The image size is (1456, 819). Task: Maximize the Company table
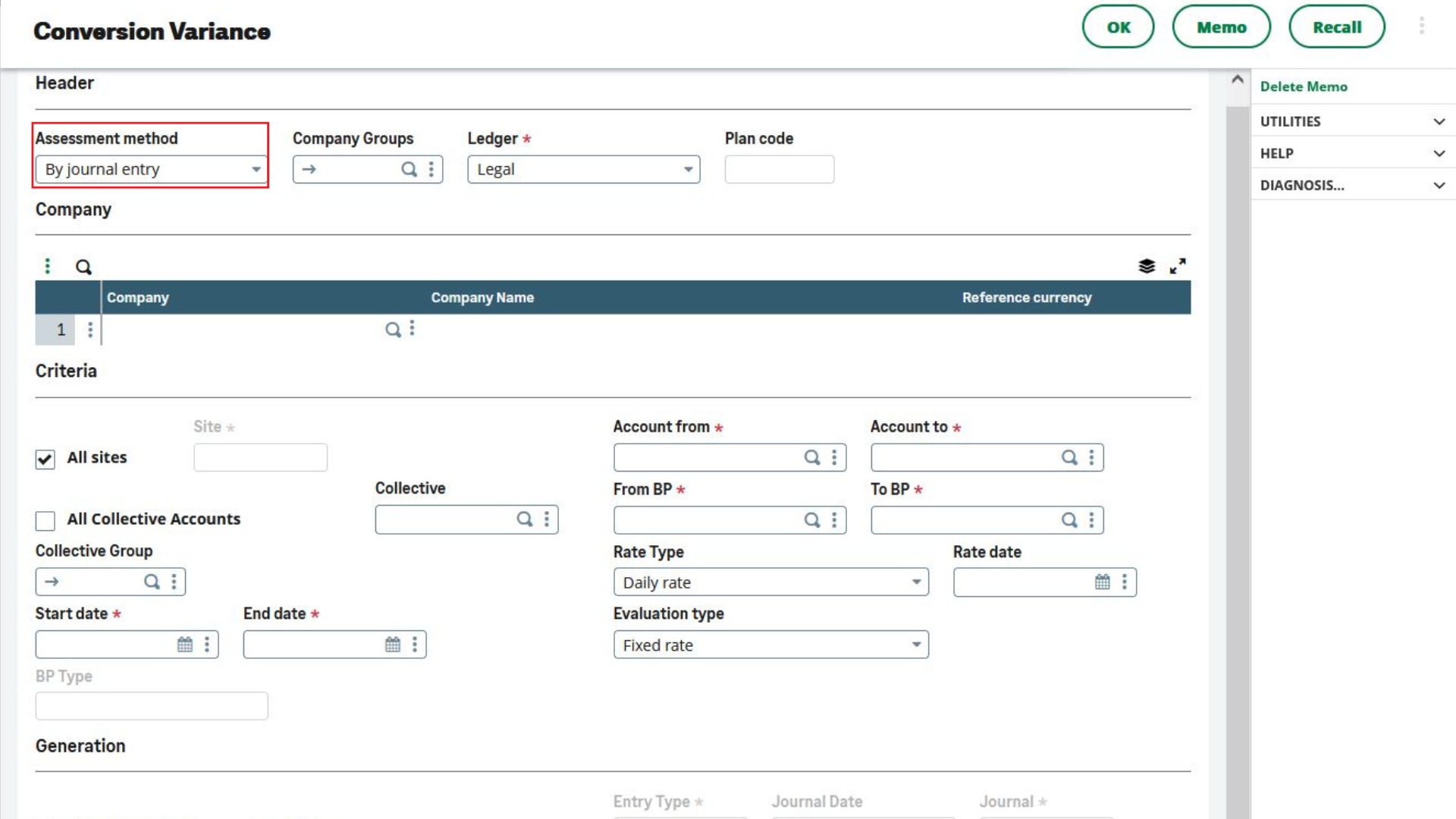(x=1178, y=266)
